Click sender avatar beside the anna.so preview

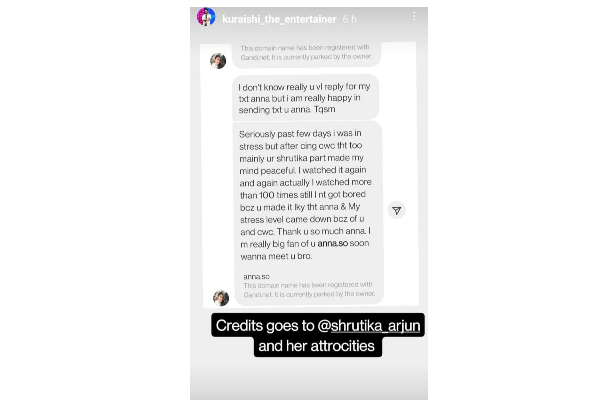pyautogui.click(x=221, y=298)
